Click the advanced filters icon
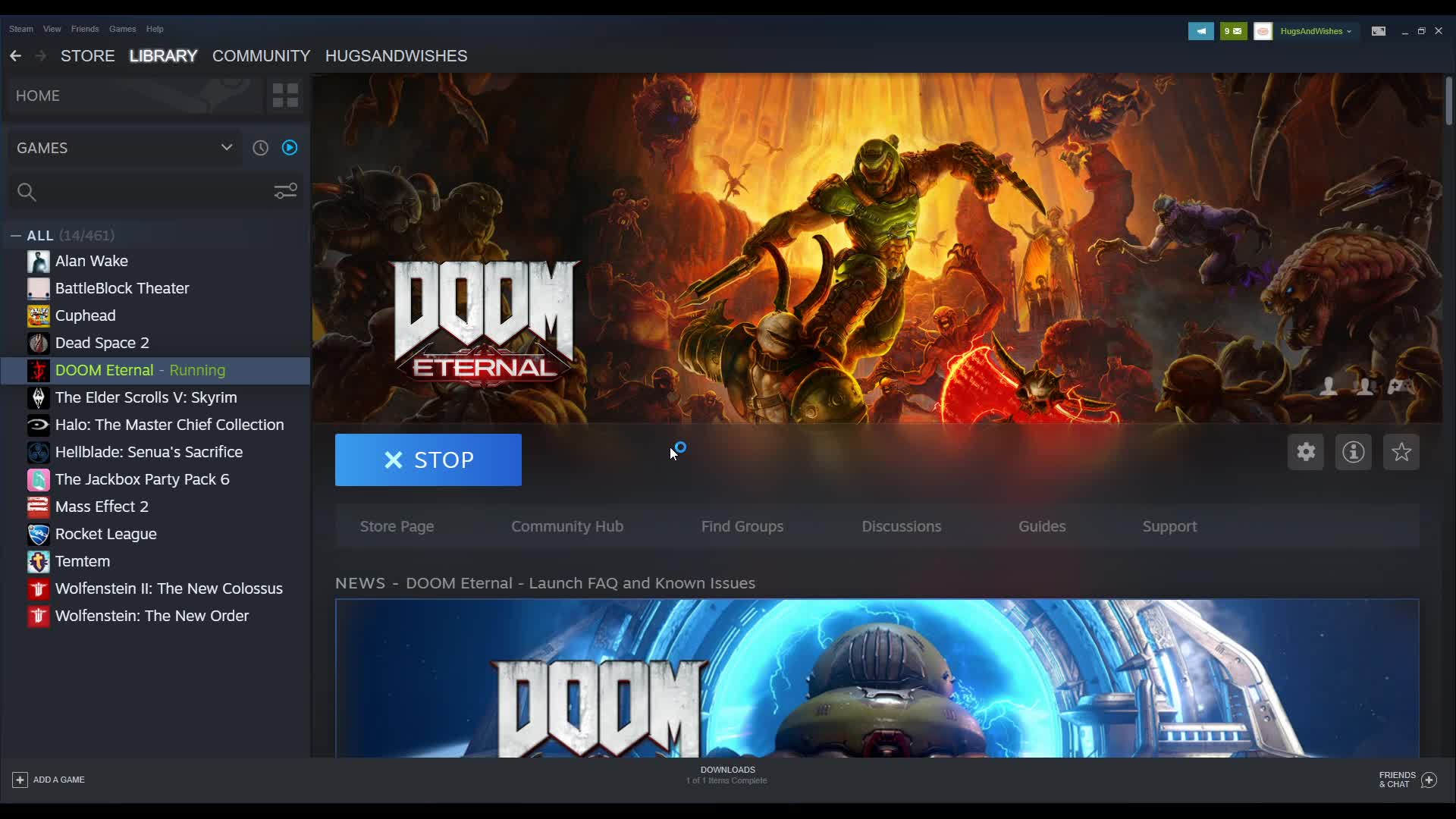 (285, 191)
